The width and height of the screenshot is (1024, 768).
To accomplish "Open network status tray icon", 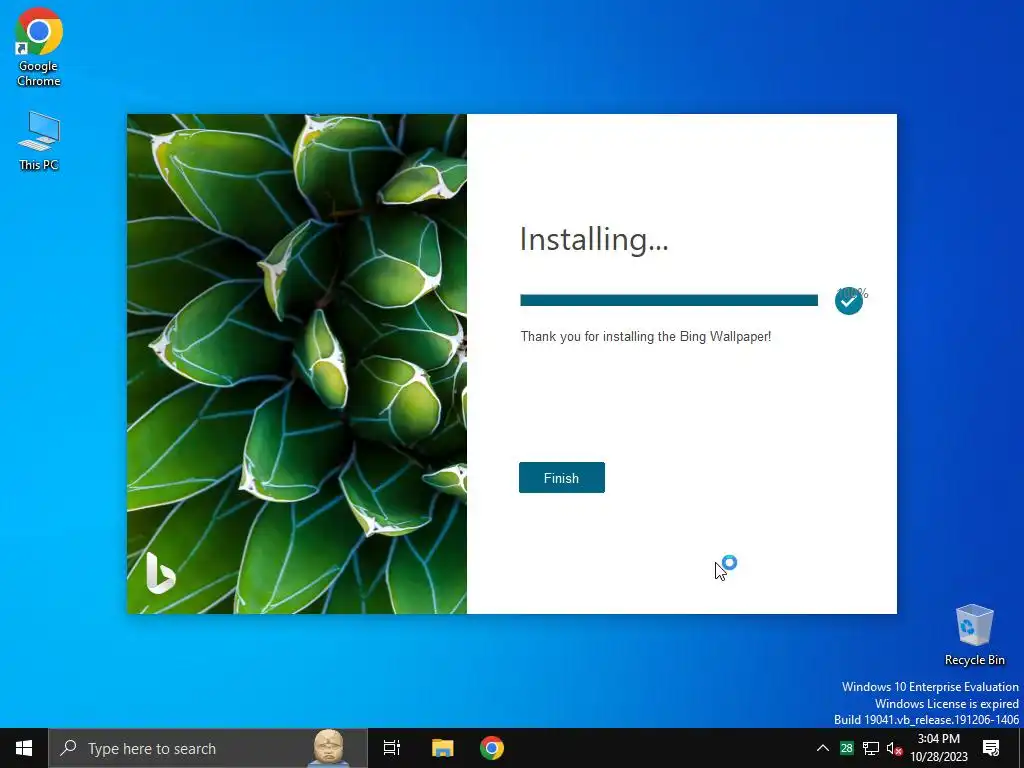I will click(x=871, y=748).
